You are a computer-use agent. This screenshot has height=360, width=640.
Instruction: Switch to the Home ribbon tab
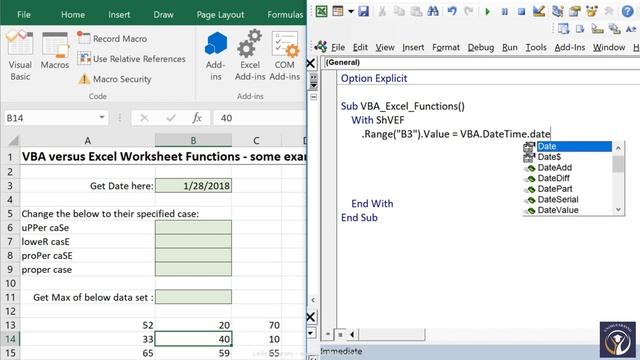pyautogui.click(x=73, y=14)
